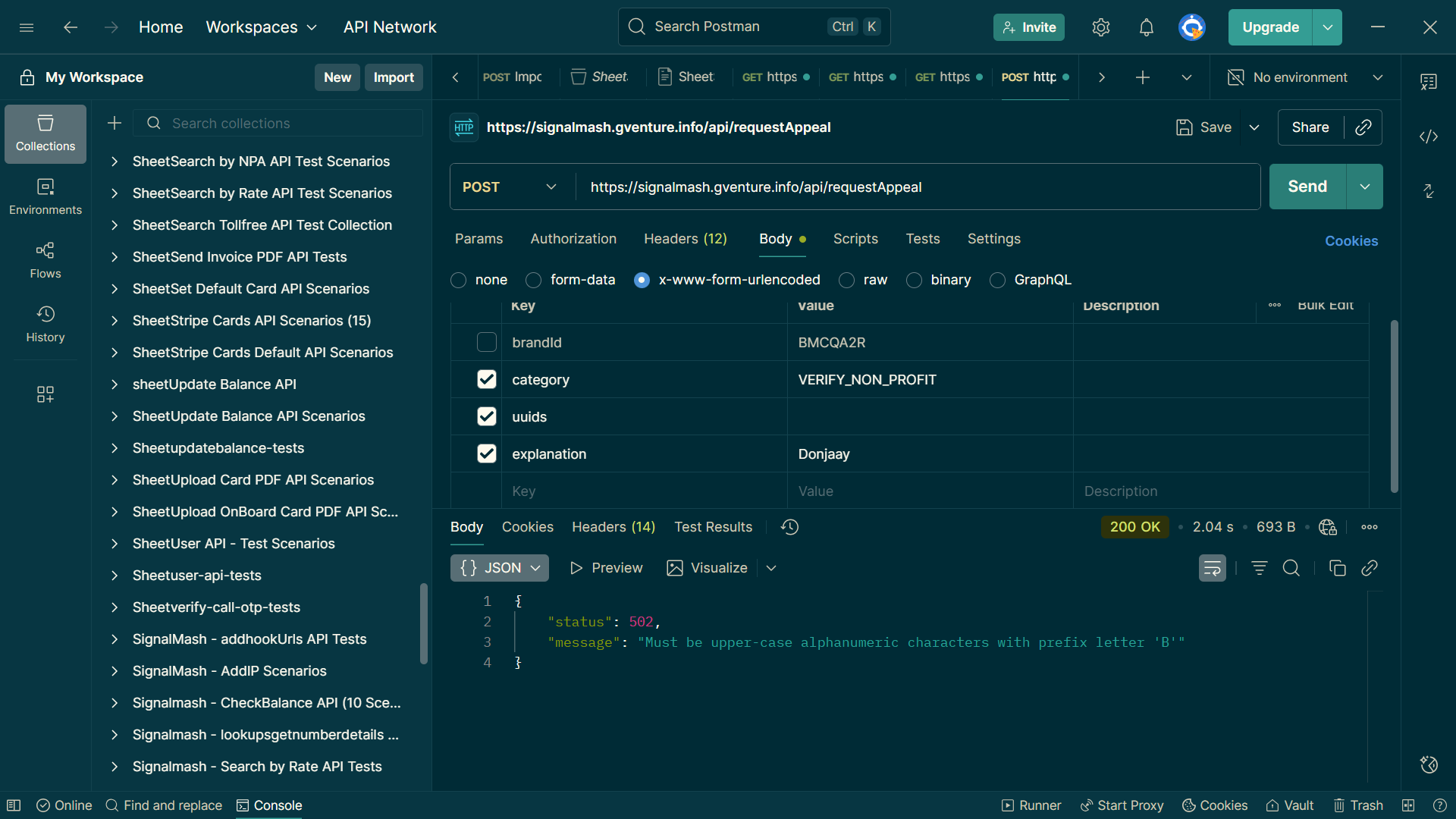This screenshot has width=1456, height=819.
Task: Enable the brandId parameter checkbox
Action: [x=486, y=342]
